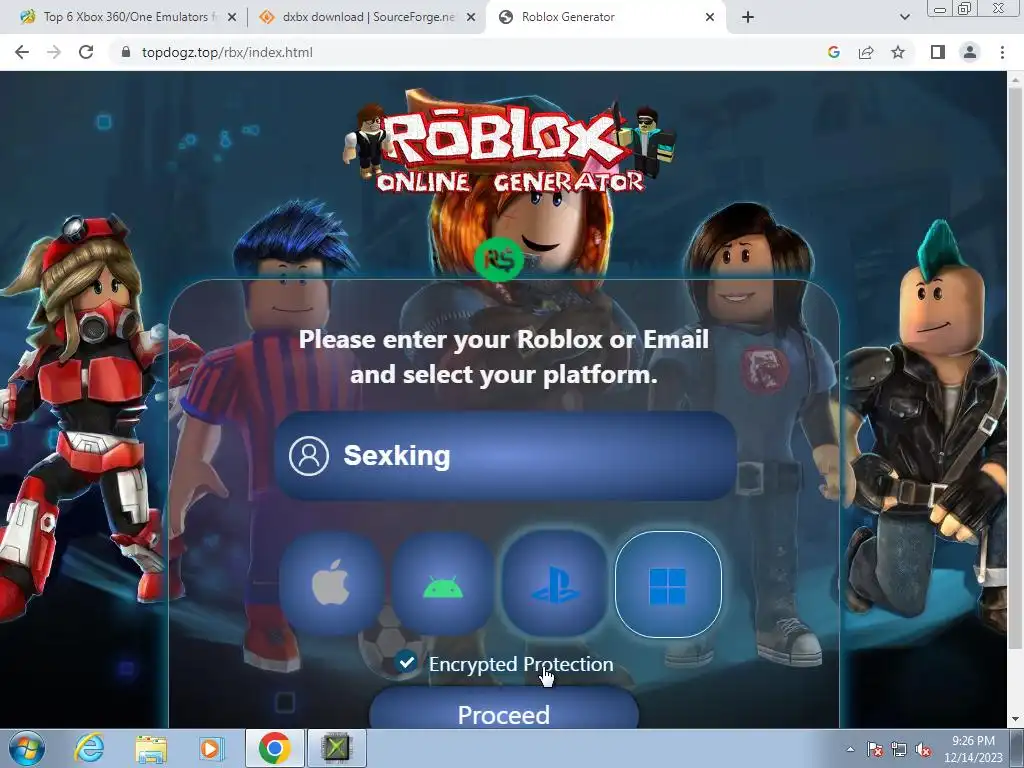1024x768 pixels.
Task: Select the Windows platform icon
Action: point(668,584)
